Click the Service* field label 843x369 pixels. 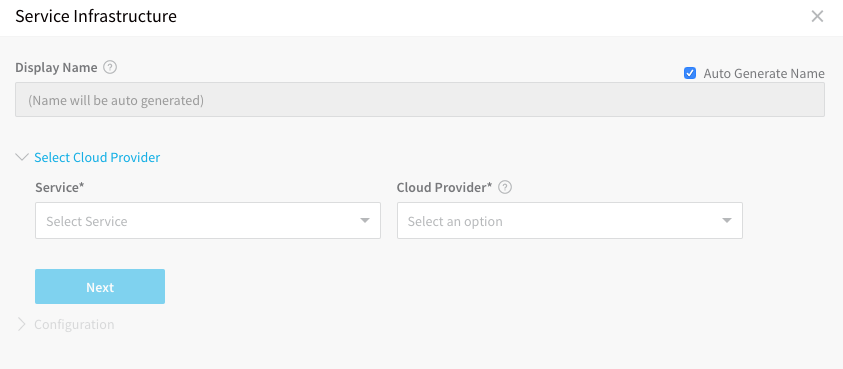tap(60, 187)
